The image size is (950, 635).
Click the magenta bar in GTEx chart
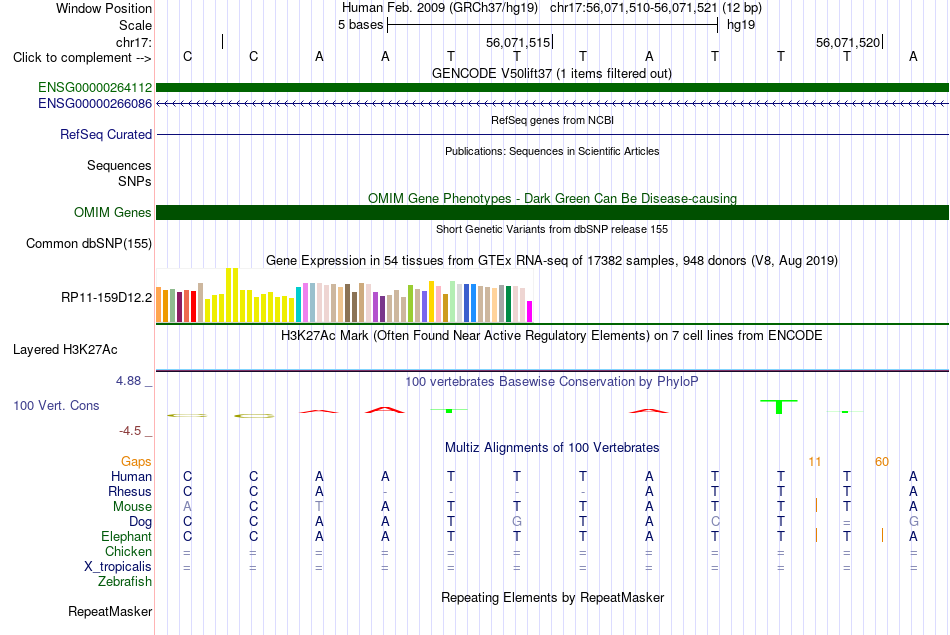[529, 311]
